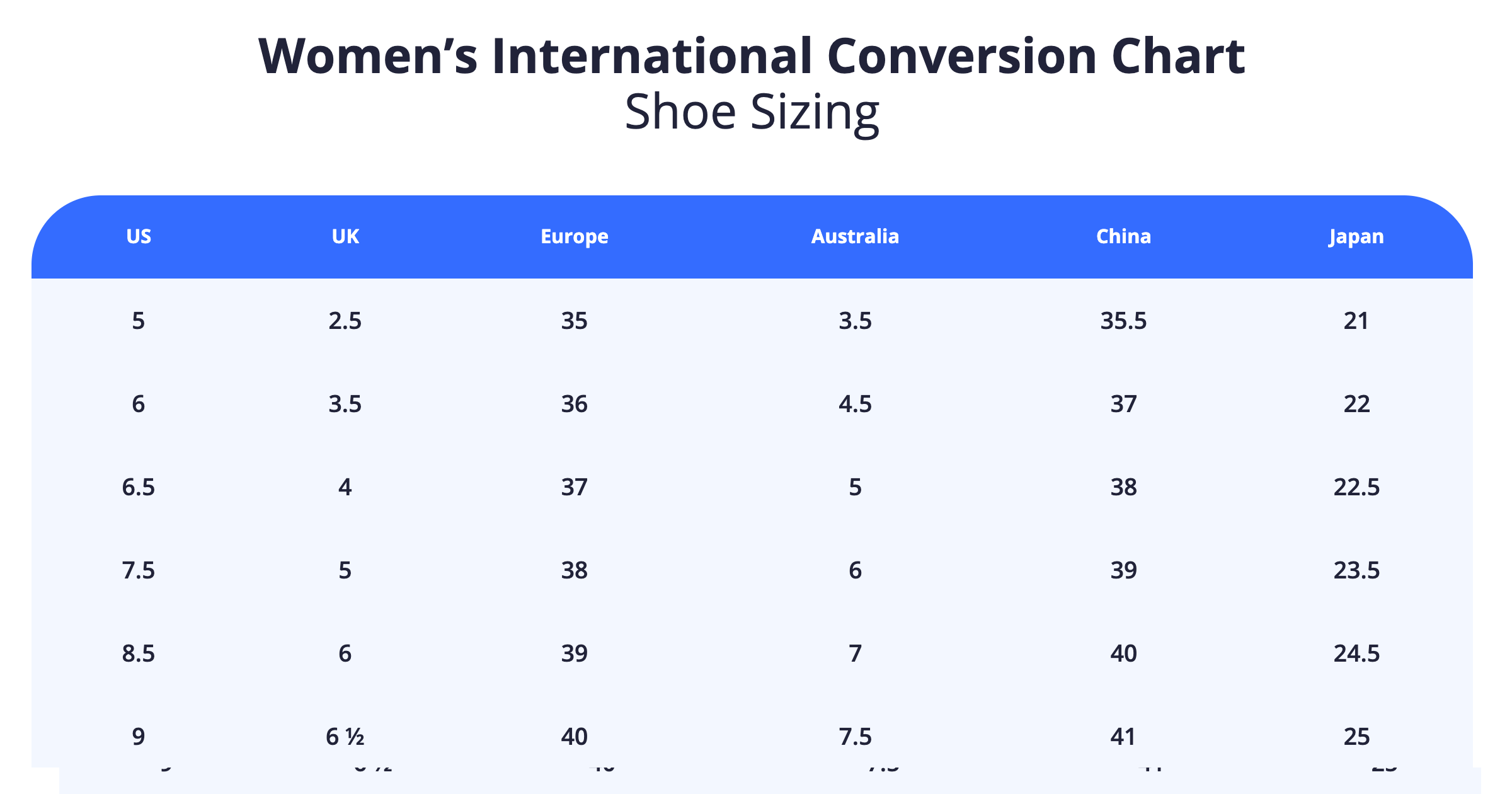Image resolution: width=1512 pixels, height=794 pixels.
Task: Select the UK size 6 ½ cell
Action: point(345,737)
